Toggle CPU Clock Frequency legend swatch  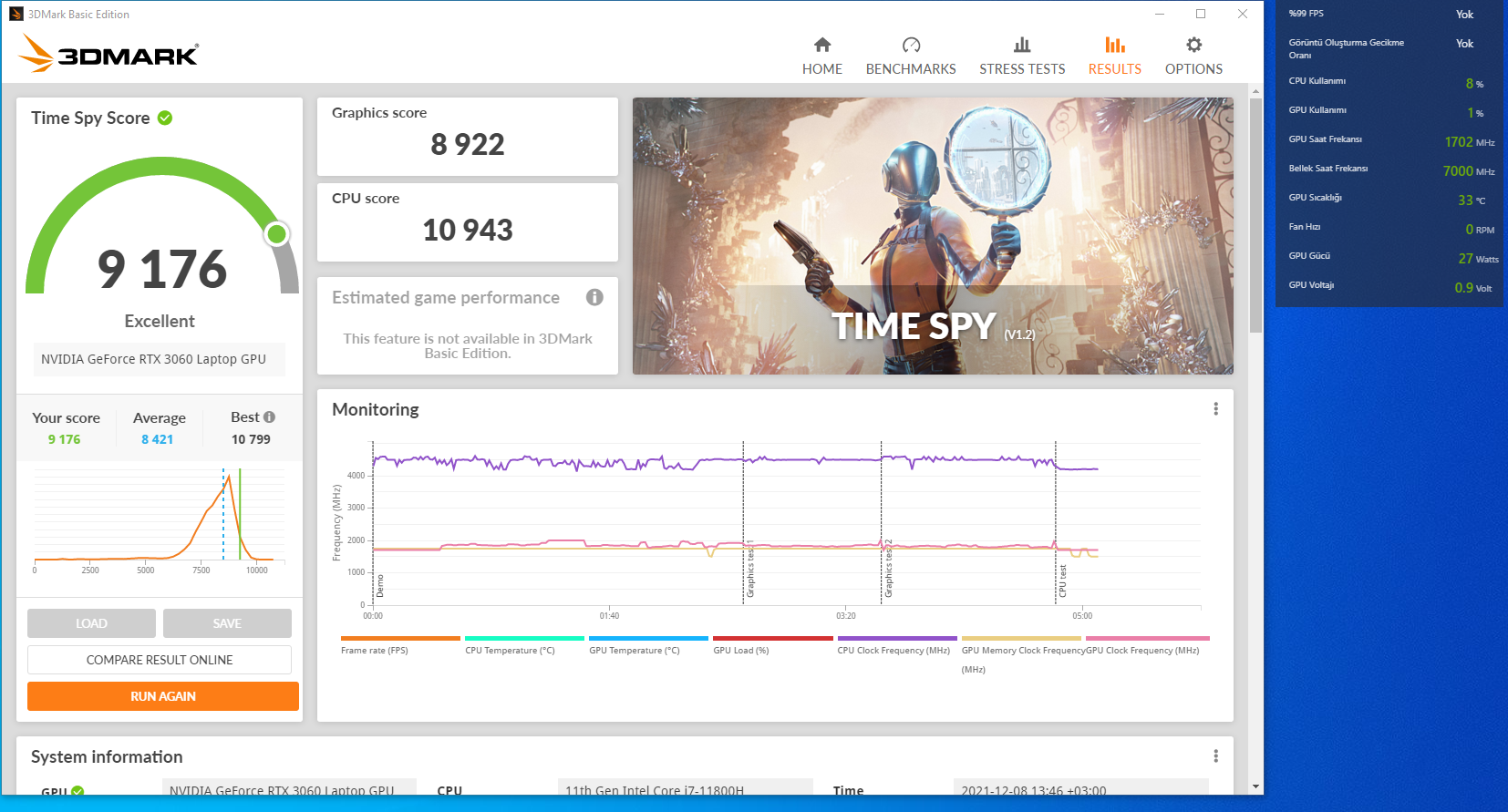(897, 639)
